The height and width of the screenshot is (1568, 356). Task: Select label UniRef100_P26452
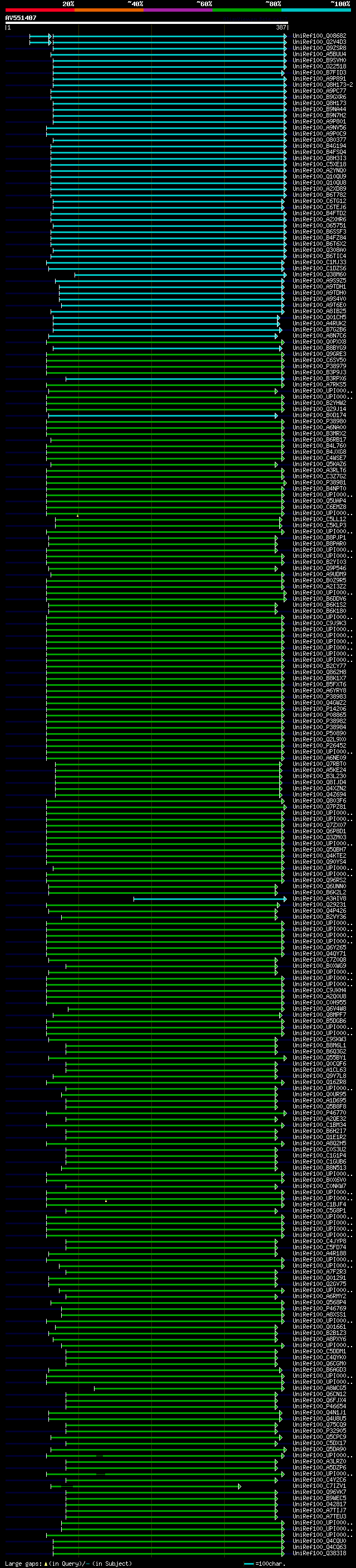pos(319,746)
